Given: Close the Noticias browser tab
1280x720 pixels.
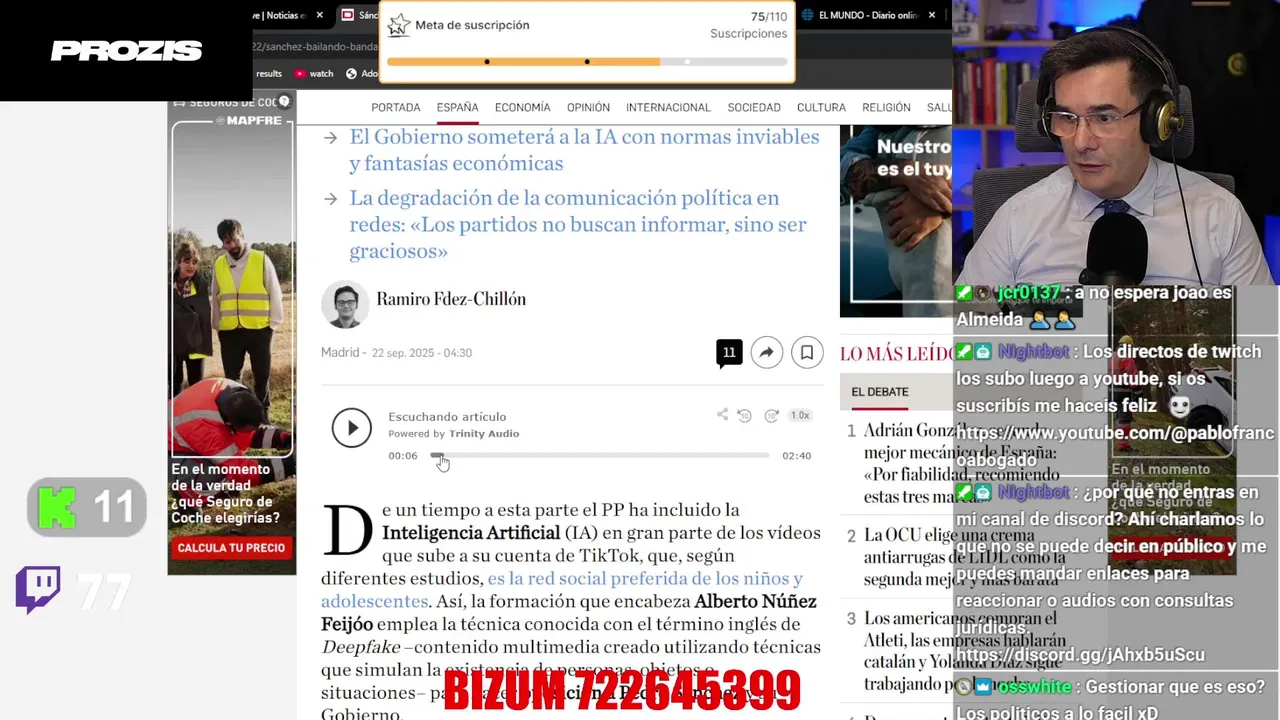Looking at the screenshot, I should click(x=320, y=15).
